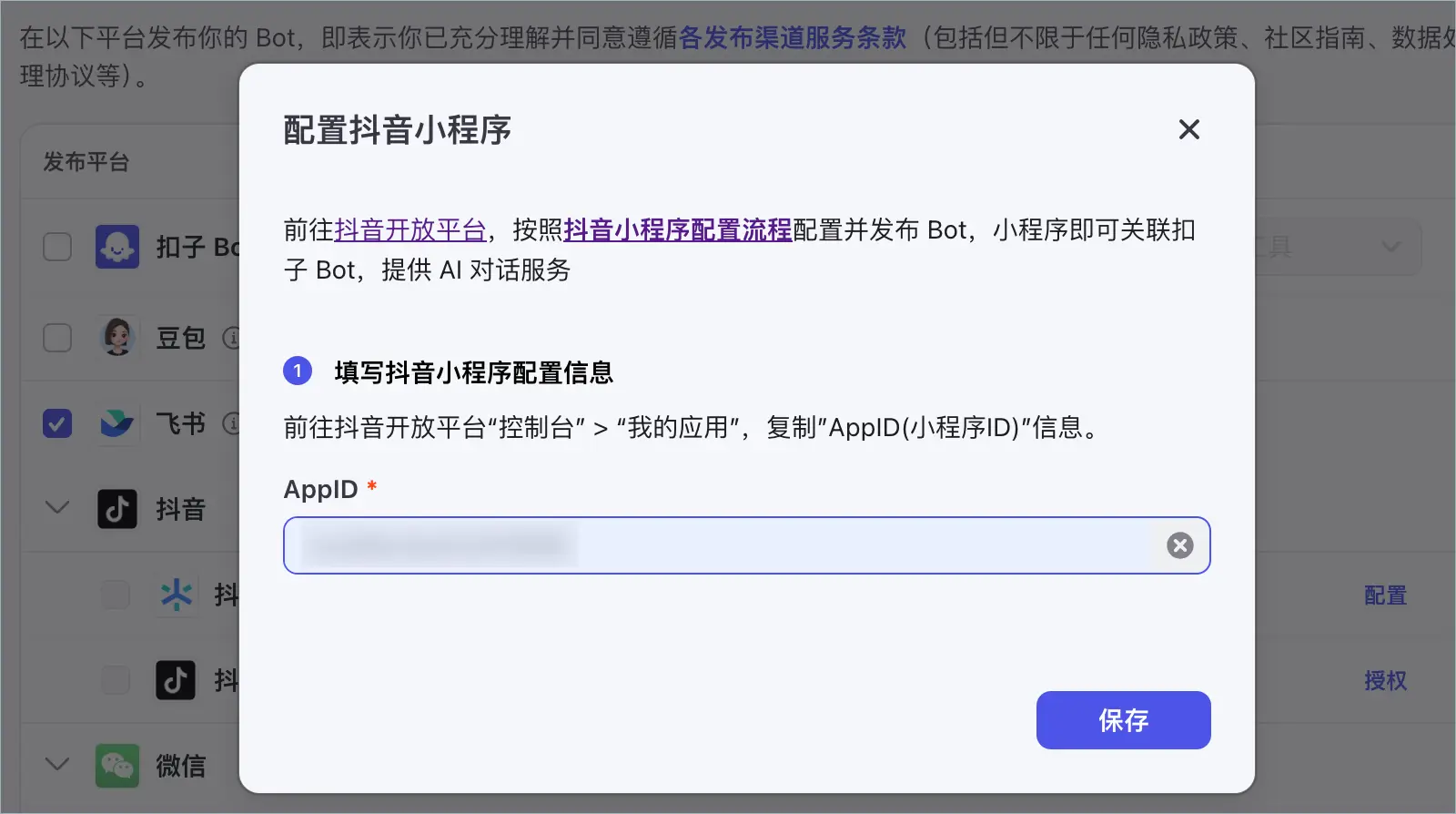
Task: Click the 微信 logo icon
Action: click(117, 766)
